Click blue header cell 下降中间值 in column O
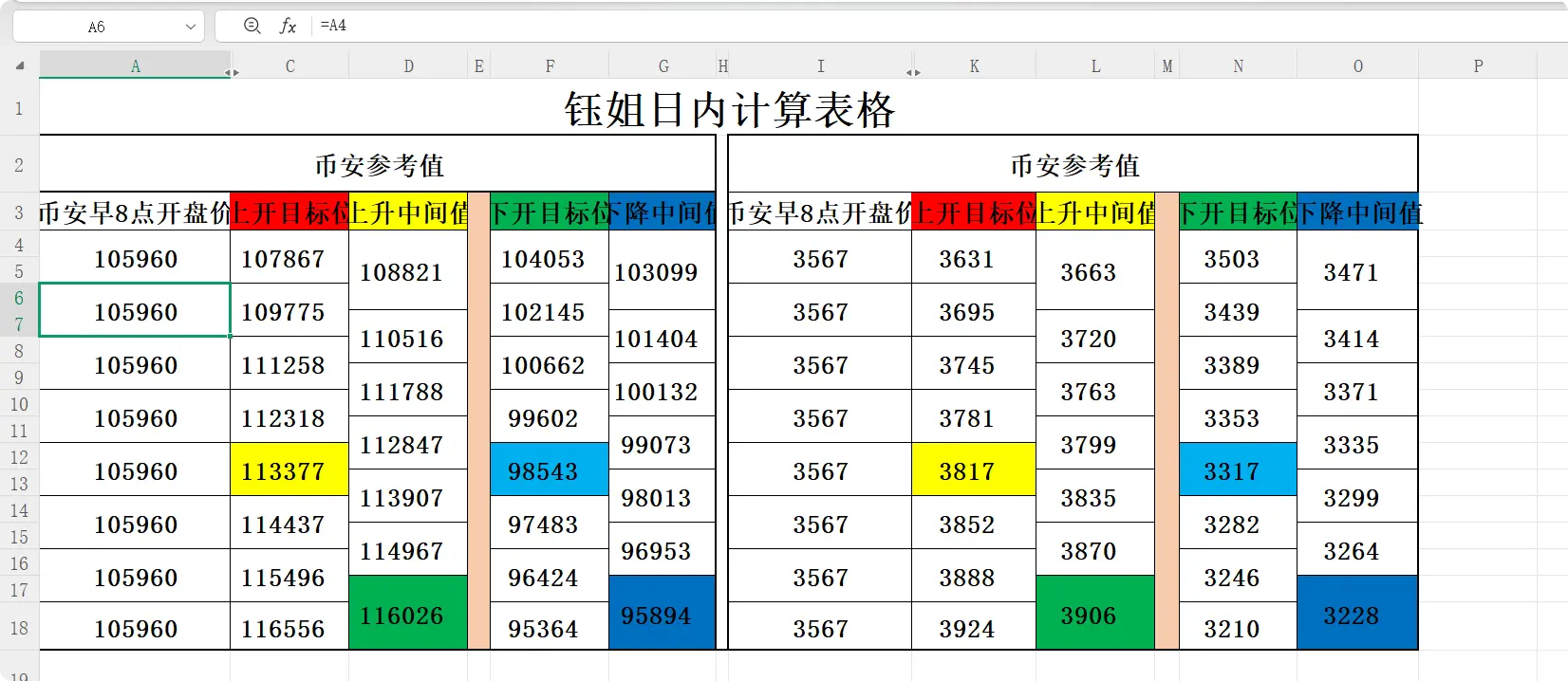 (1357, 212)
